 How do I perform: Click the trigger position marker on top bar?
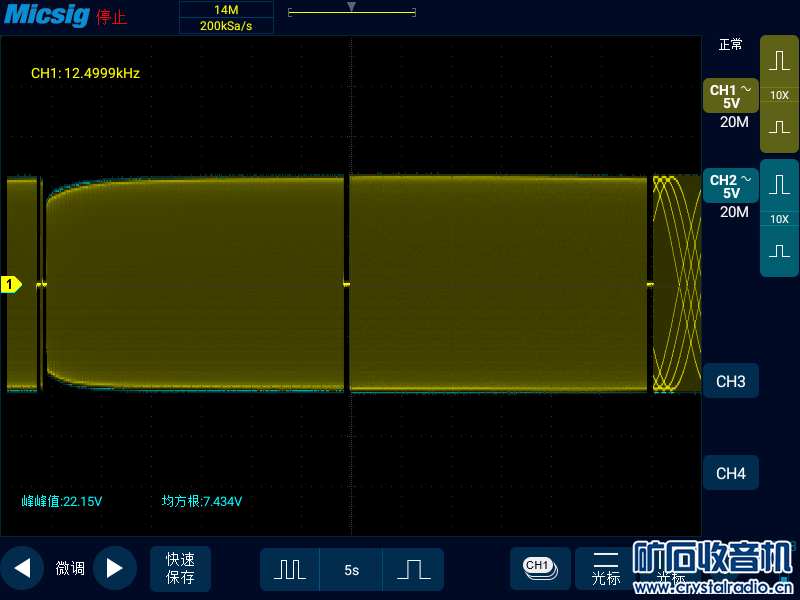point(351,7)
